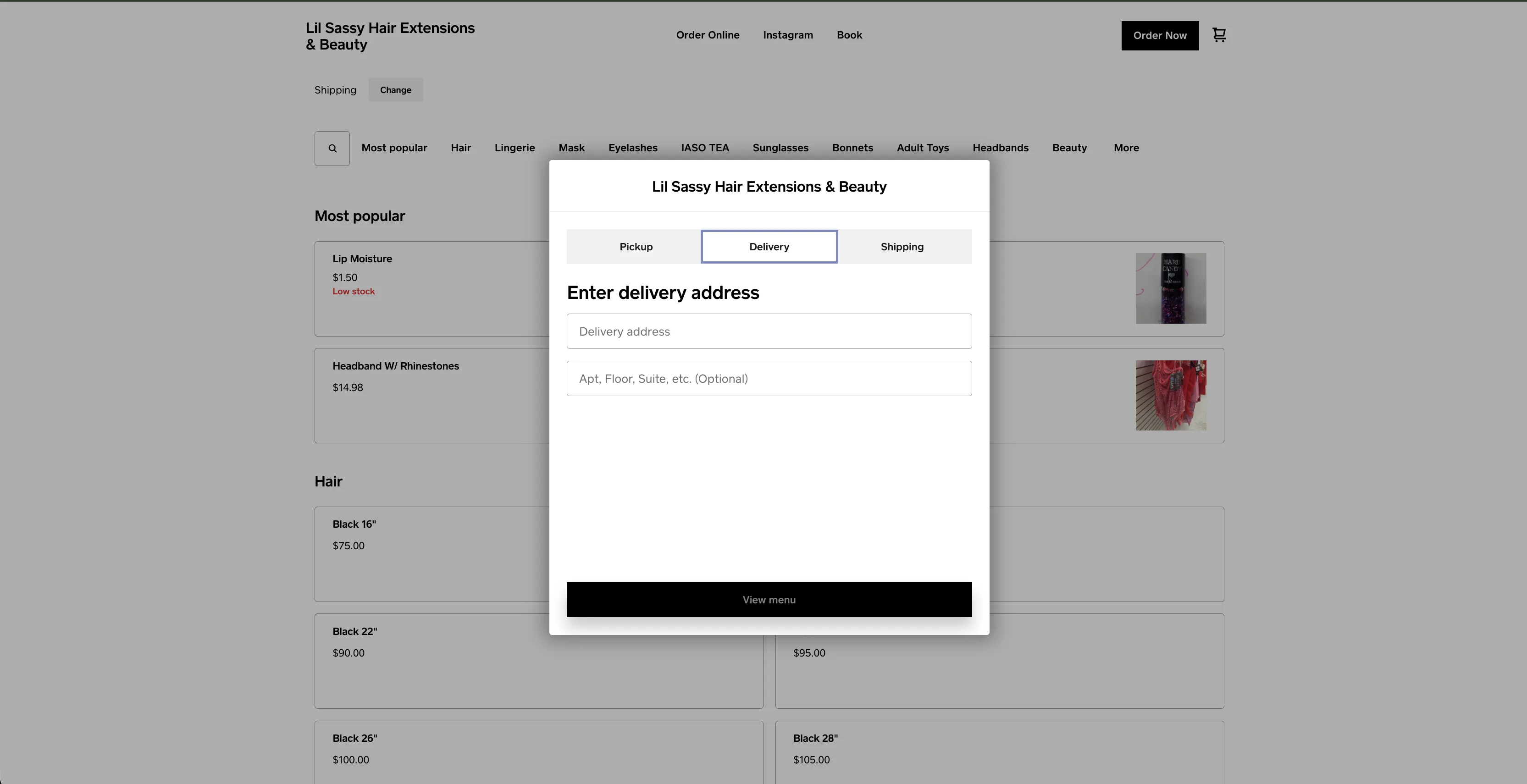This screenshot has height=784, width=1527.
Task: Select the Pickup tab
Action: 636,247
